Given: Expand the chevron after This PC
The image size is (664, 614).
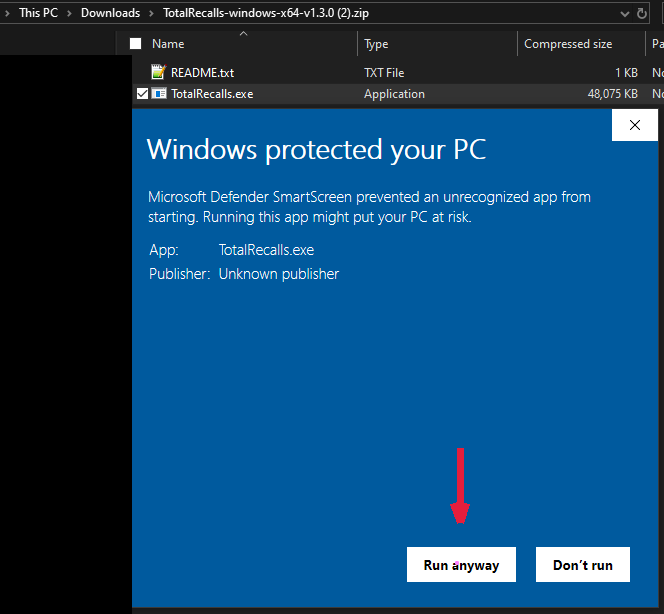Looking at the screenshot, I should click(69, 14).
